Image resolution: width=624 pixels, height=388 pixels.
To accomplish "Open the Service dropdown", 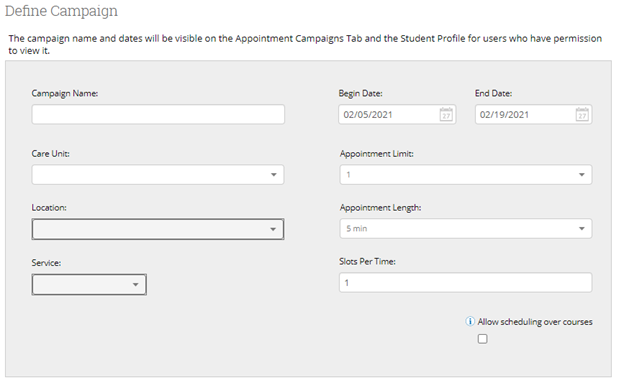I will click(x=89, y=285).
